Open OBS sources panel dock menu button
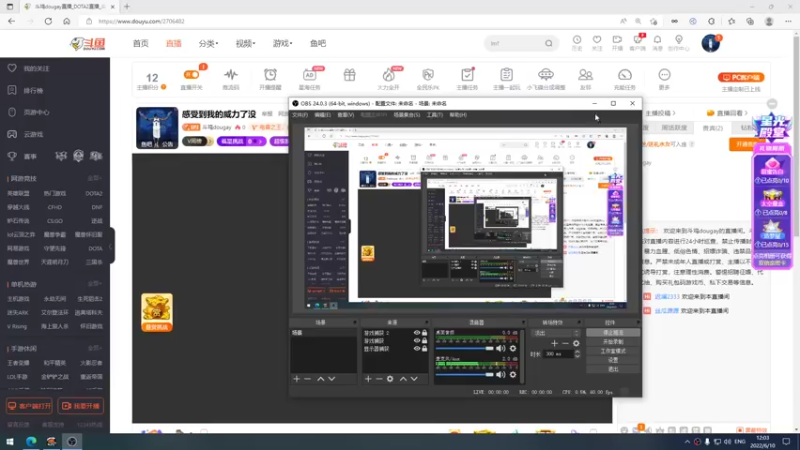This screenshot has width=800, height=450. (x=426, y=322)
